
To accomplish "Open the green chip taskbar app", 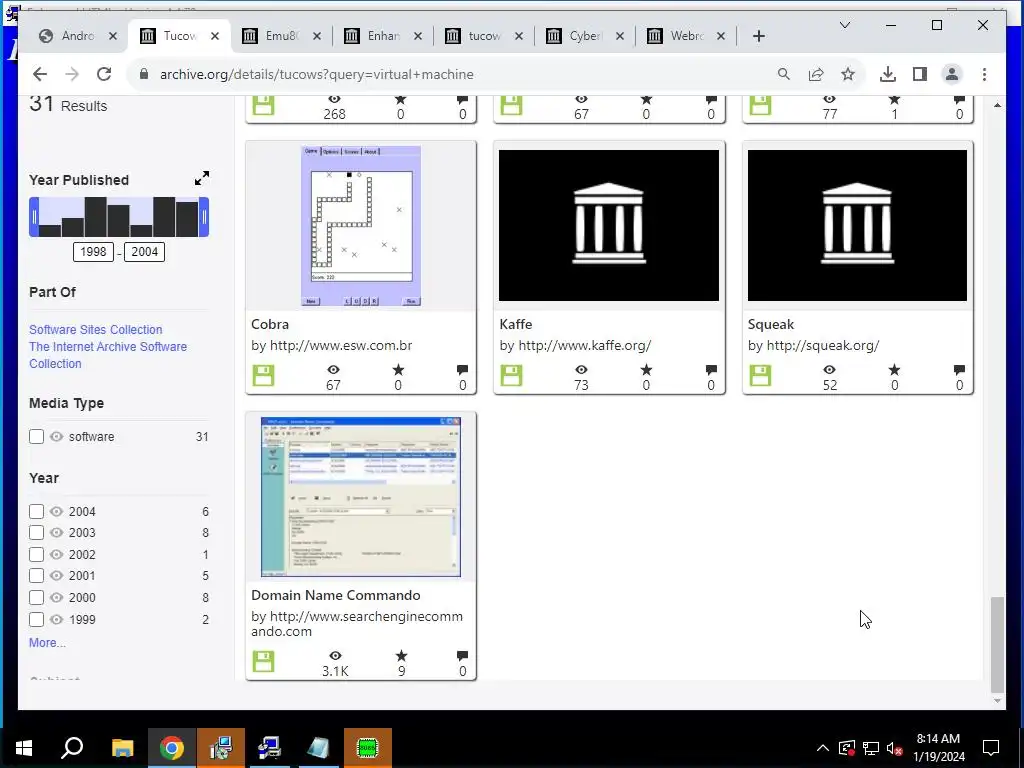I will [368, 748].
